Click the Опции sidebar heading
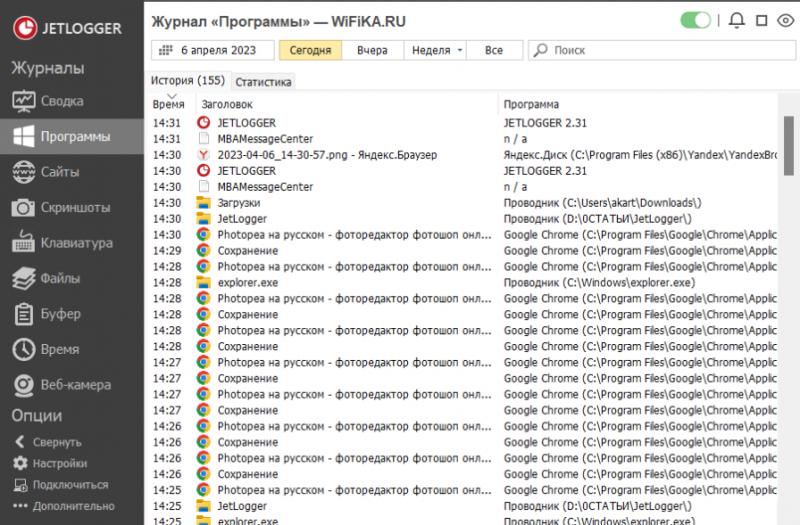The height and width of the screenshot is (525, 800). (37, 415)
